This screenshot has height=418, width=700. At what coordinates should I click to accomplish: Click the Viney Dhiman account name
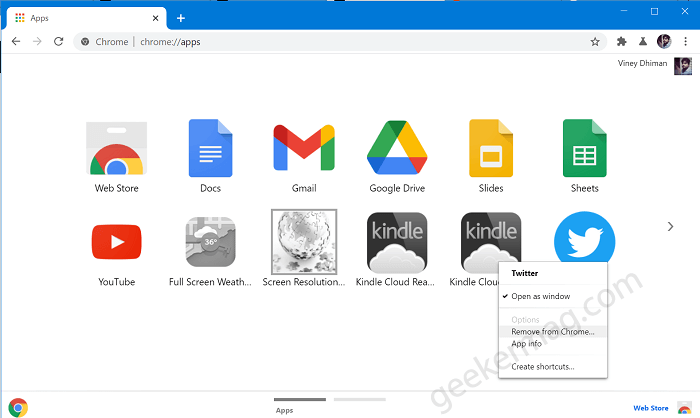[642, 63]
